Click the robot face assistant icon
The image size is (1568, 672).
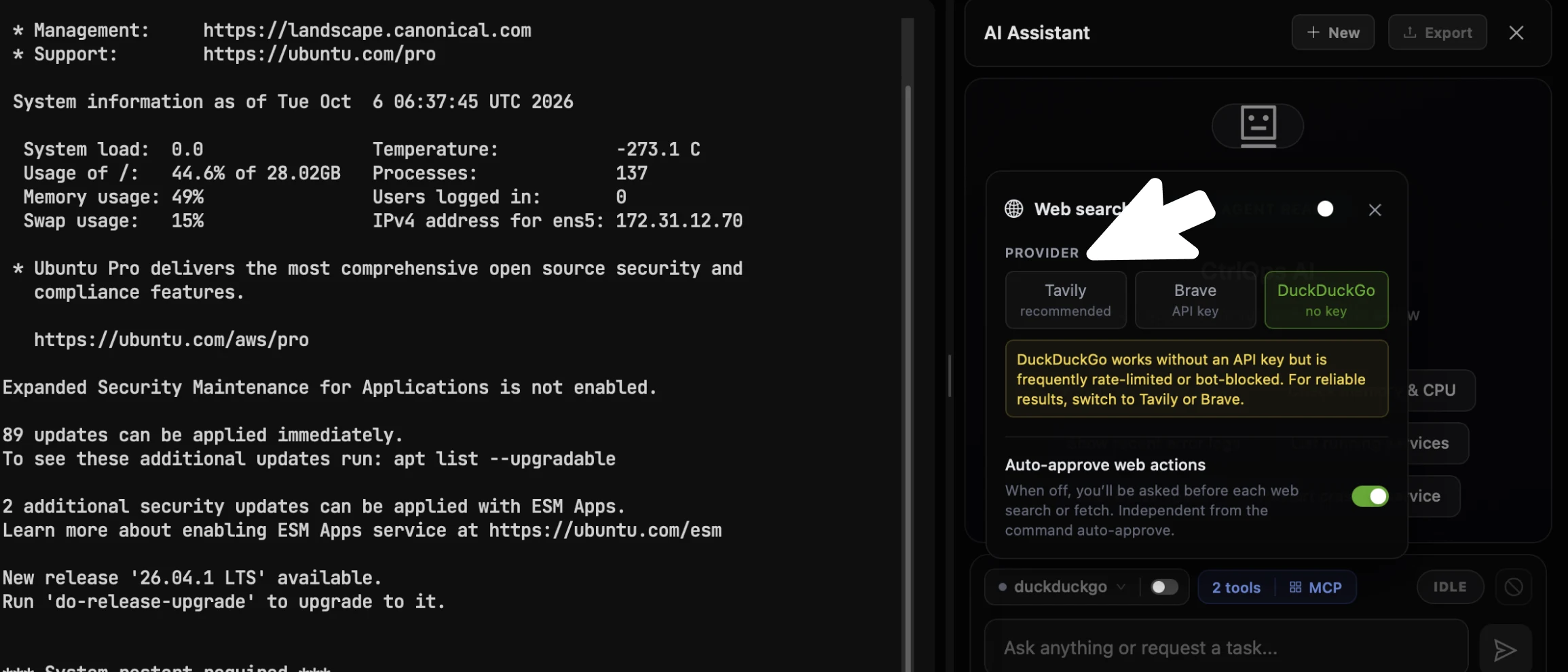[1258, 126]
